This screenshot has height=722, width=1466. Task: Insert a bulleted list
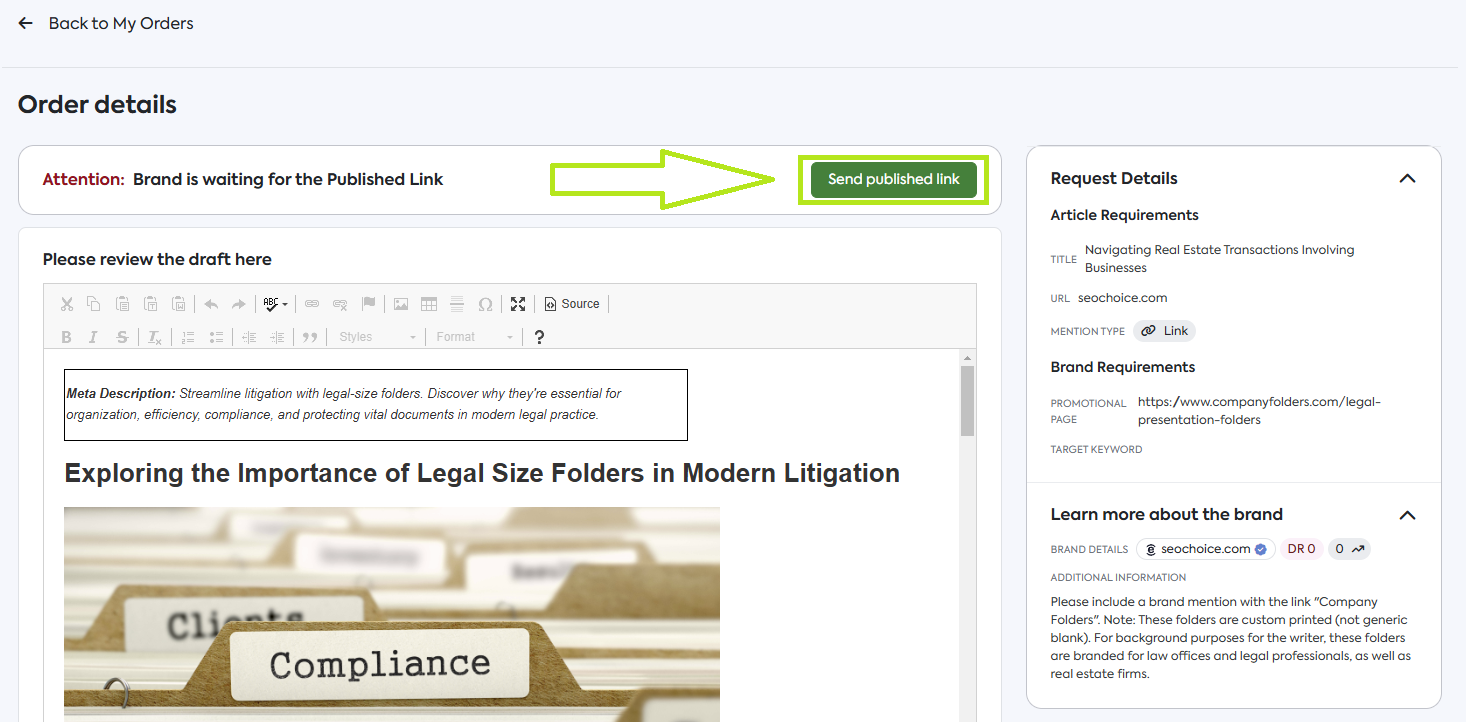(x=216, y=337)
